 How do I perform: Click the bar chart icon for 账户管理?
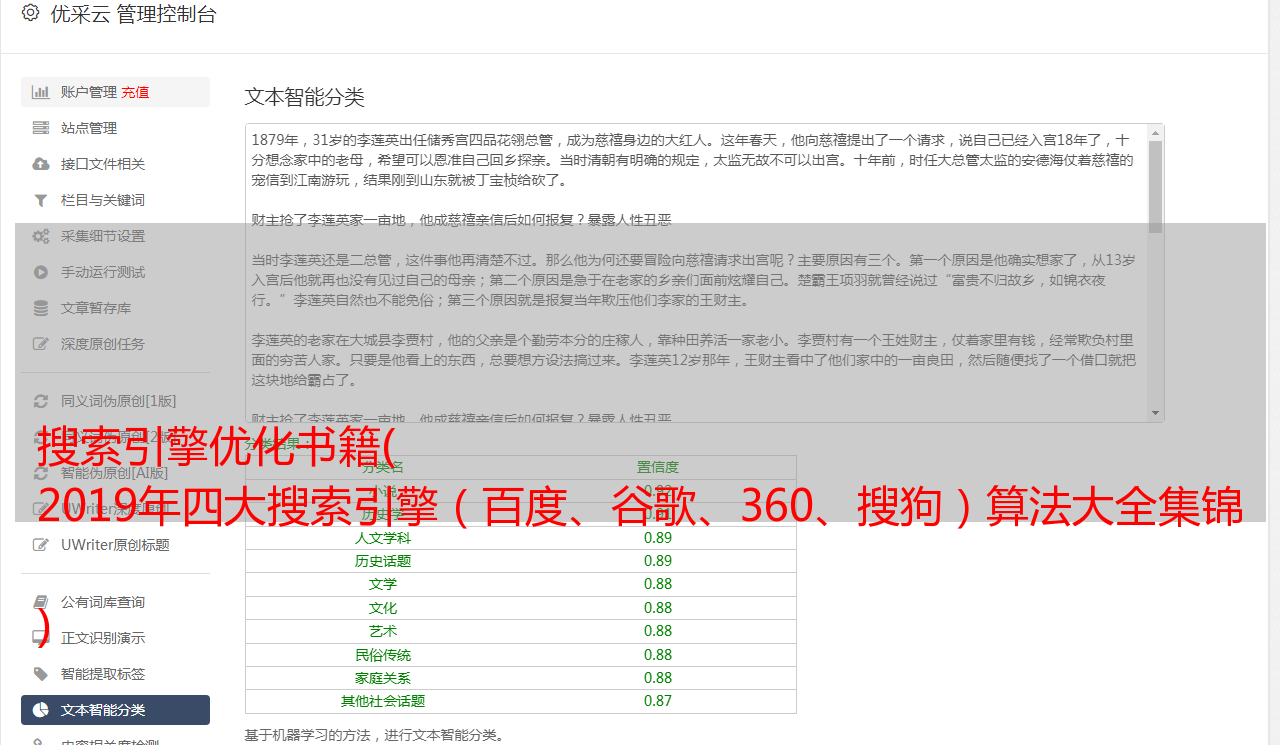coord(41,92)
